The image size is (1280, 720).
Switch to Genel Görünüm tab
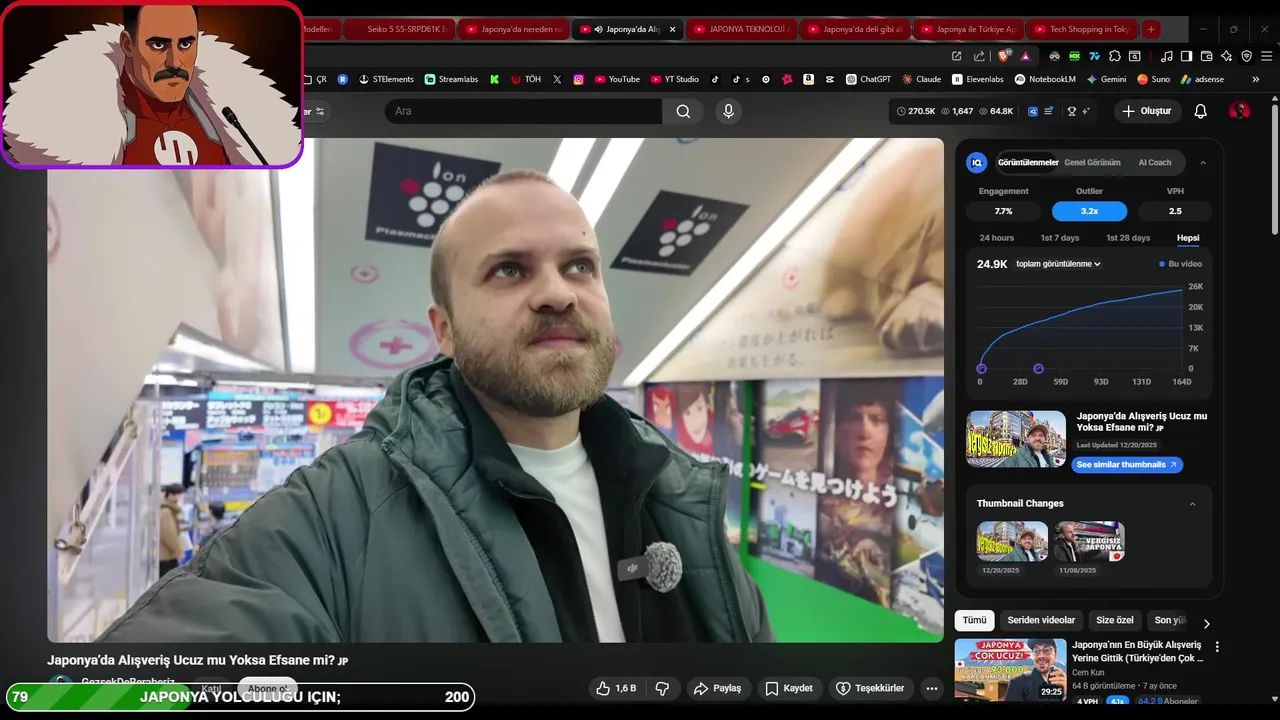(1092, 162)
